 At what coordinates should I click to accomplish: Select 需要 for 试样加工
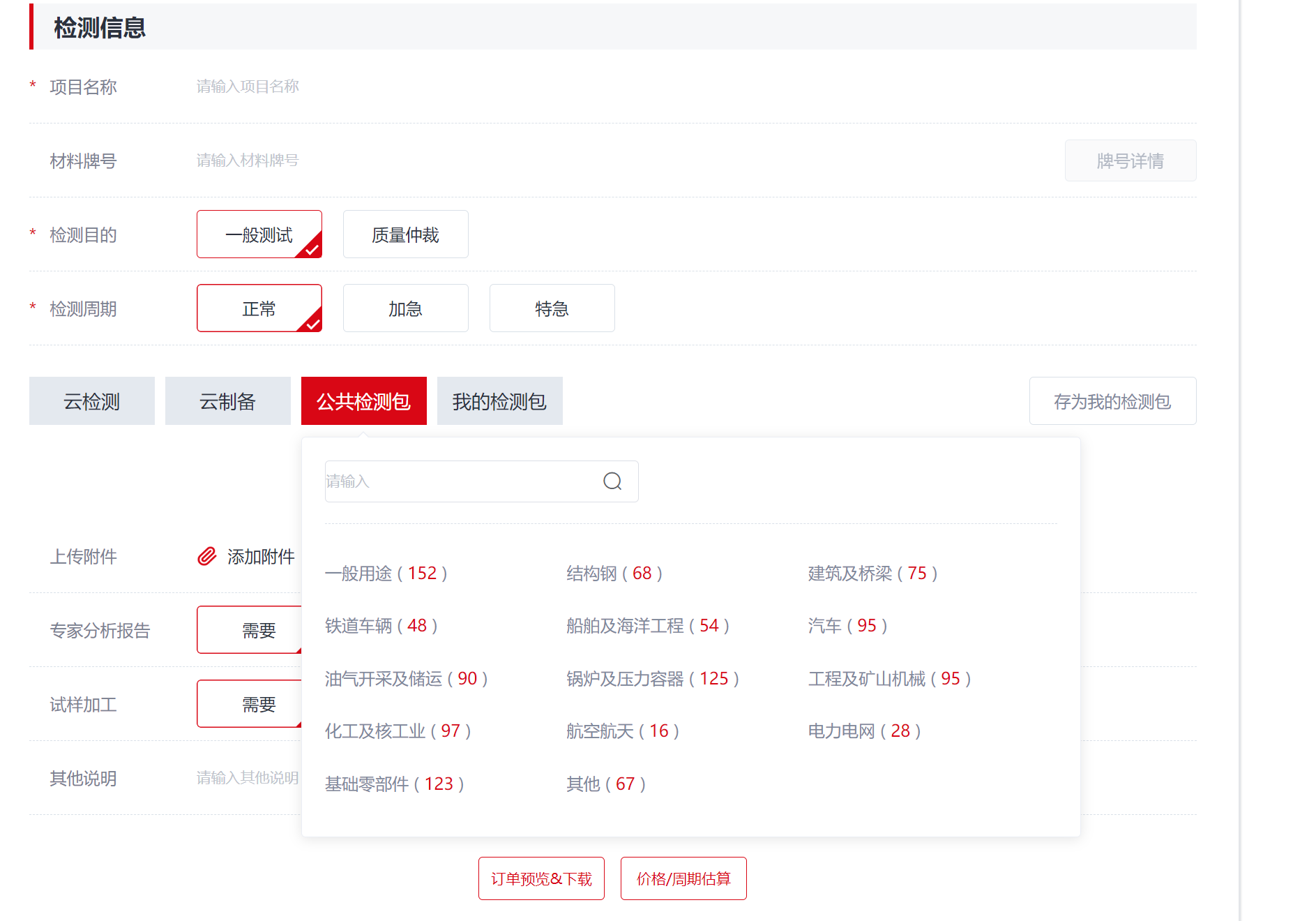[x=250, y=704]
